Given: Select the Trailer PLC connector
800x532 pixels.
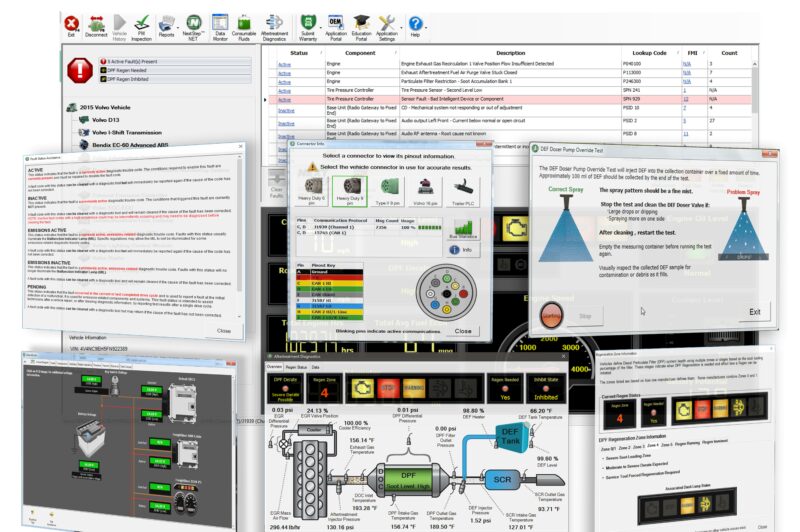Looking at the screenshot, I should tap(463, 191).
